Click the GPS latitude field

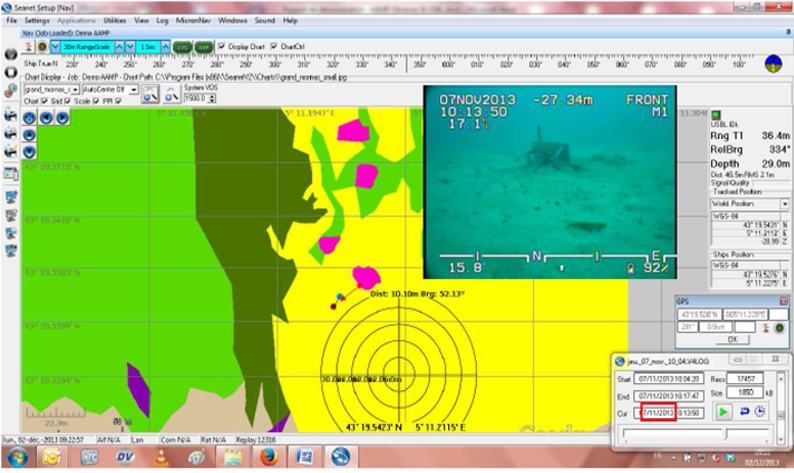pyautogui.click(x=699, y=314)
